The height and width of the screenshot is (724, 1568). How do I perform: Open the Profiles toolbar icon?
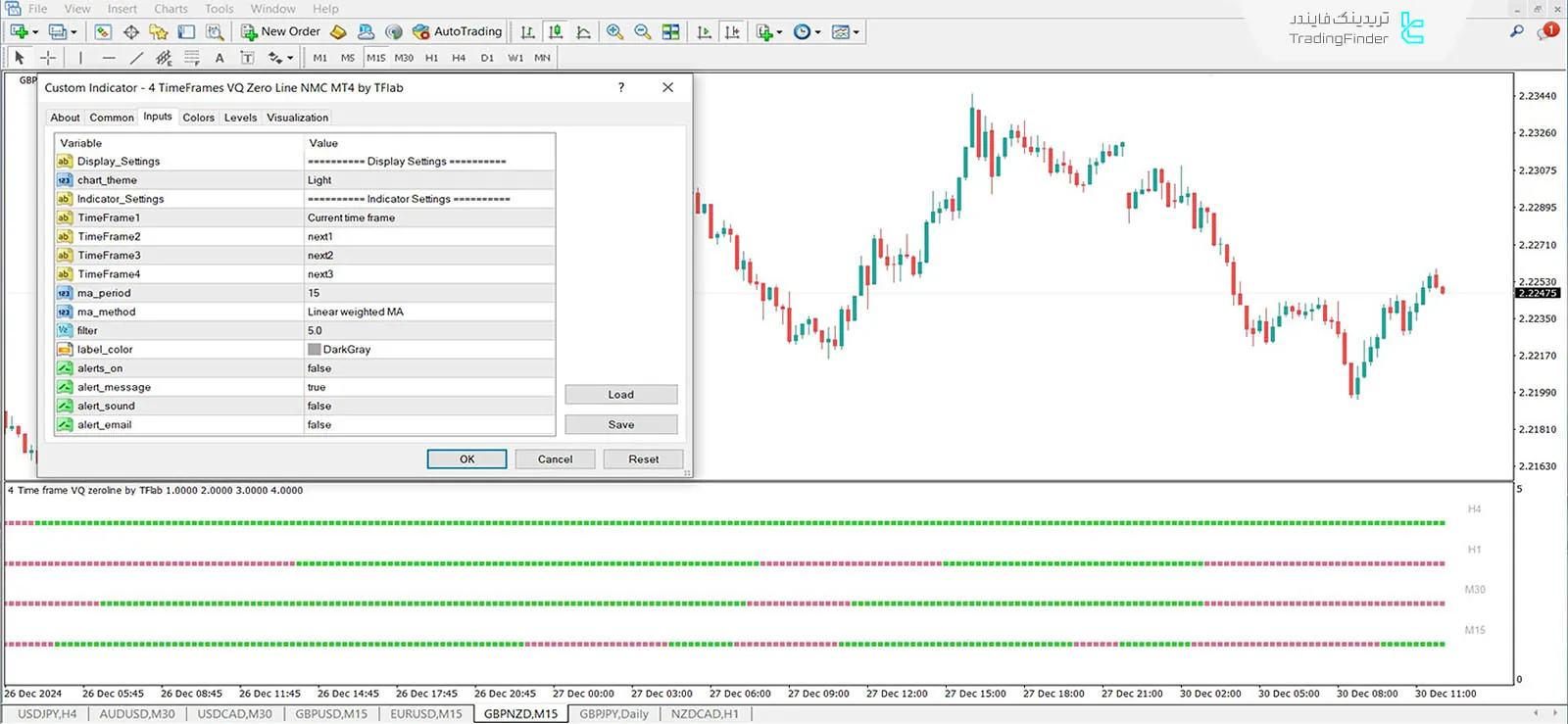coord(58,31)
